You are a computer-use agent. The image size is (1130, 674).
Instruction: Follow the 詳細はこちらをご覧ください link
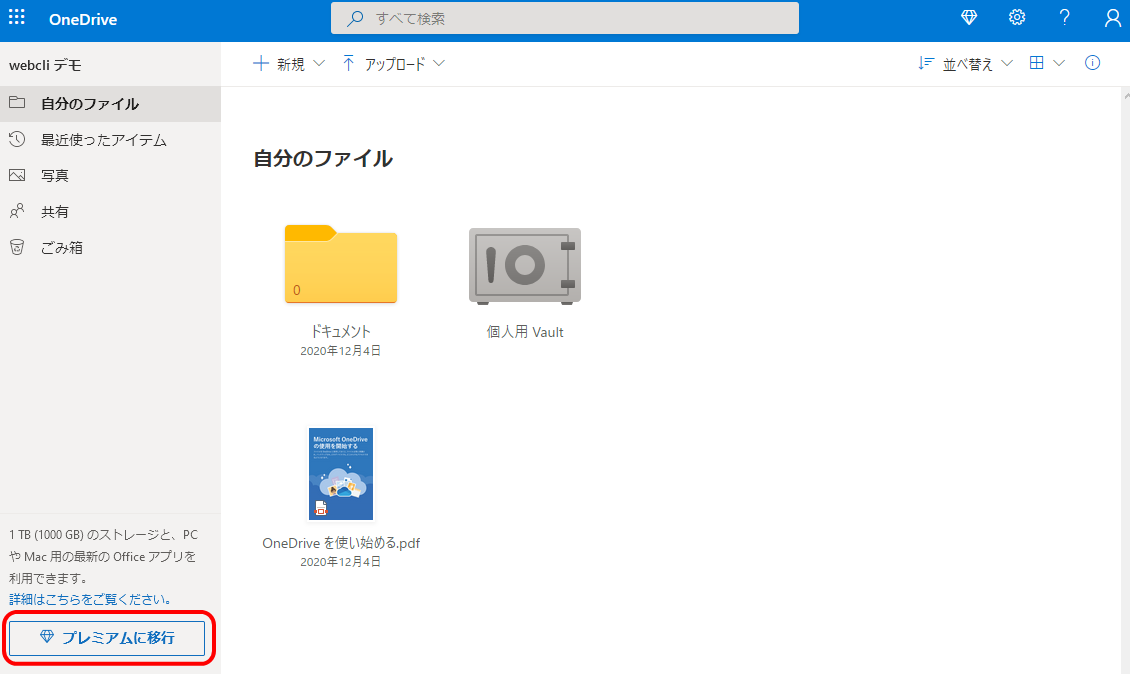pos(90,600)
